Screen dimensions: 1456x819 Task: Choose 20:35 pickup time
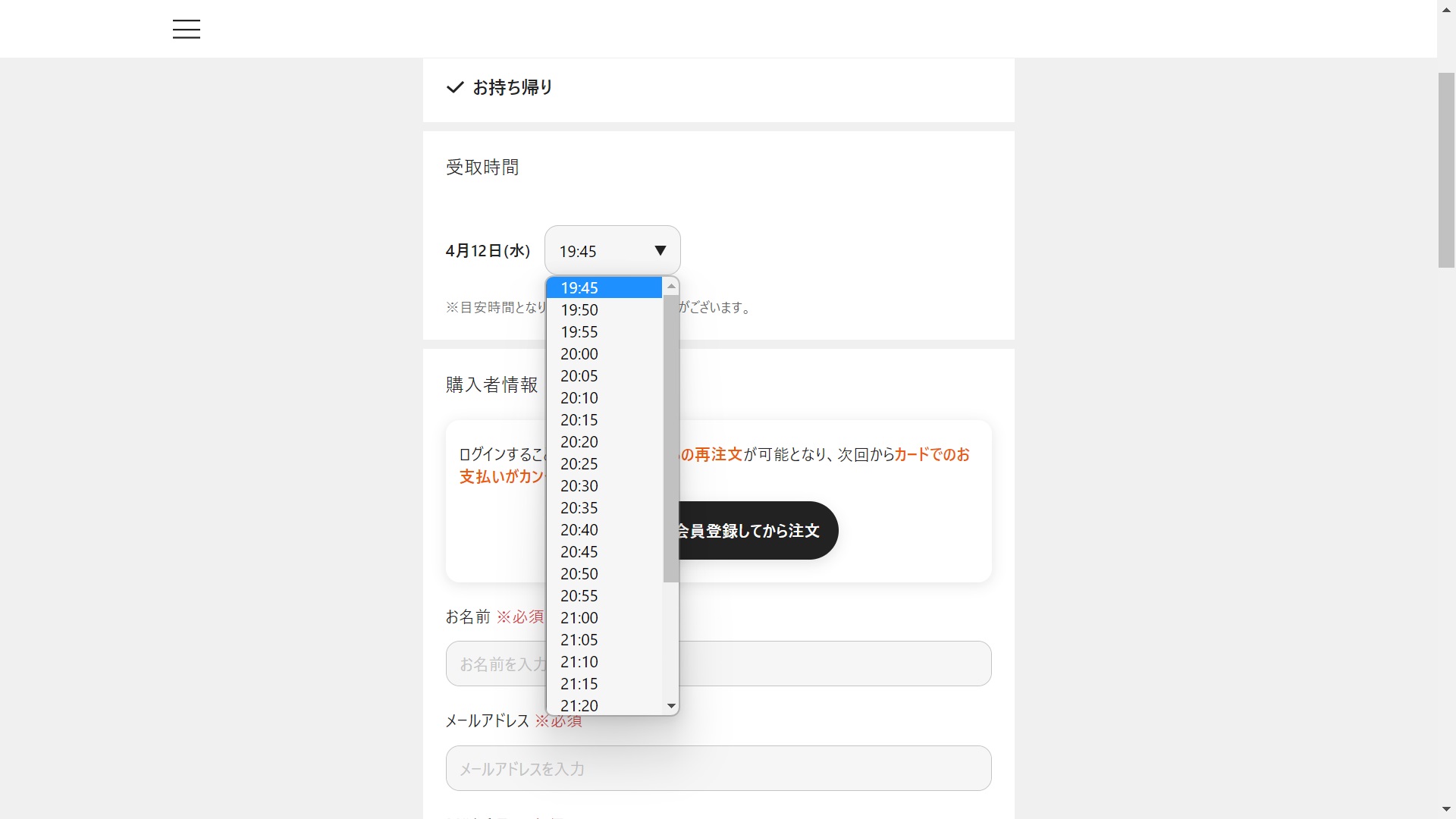[604, 507]
